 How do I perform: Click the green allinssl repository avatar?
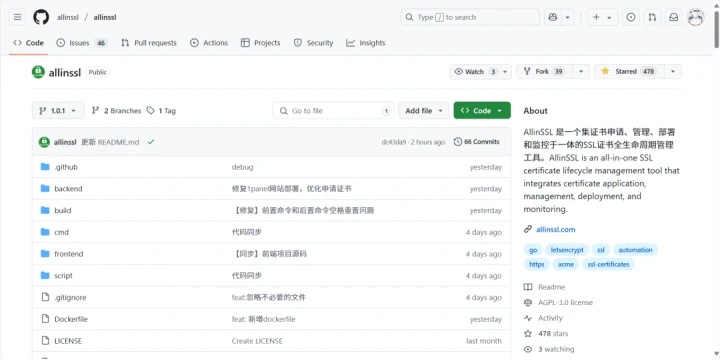(x=38, y=72)
